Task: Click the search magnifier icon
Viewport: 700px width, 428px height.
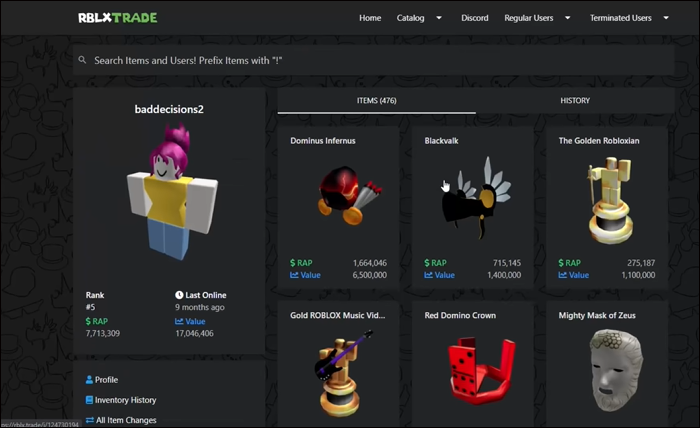Action: pyautogui.click(x=82, y=60)
